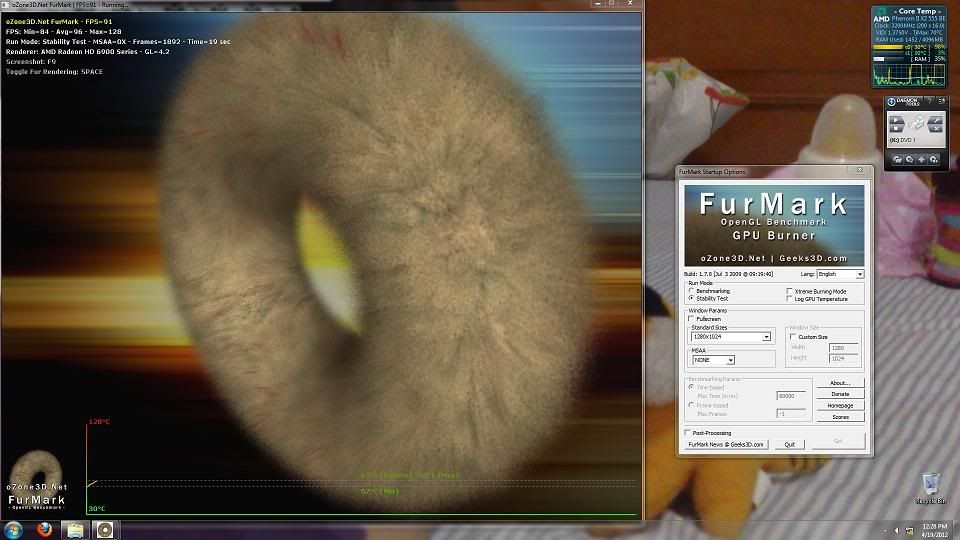Open the Windows Start menu orb
The width and height of the screenshot is (960, 540).
tap(13, 530)
